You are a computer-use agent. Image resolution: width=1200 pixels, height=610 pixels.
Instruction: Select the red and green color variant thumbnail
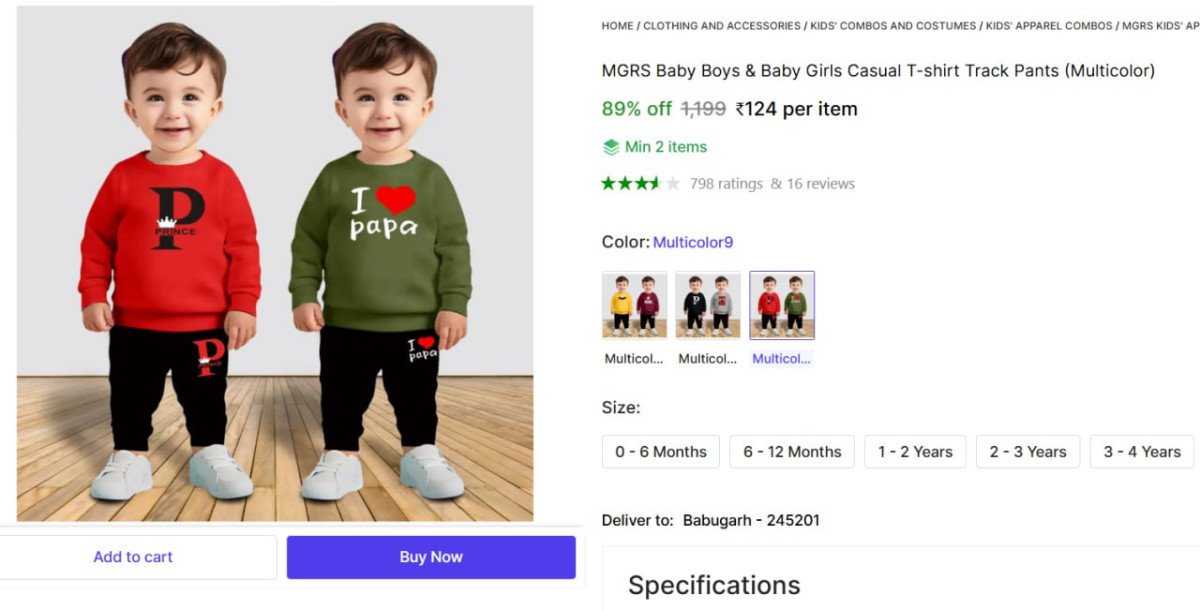click(782, 305)
